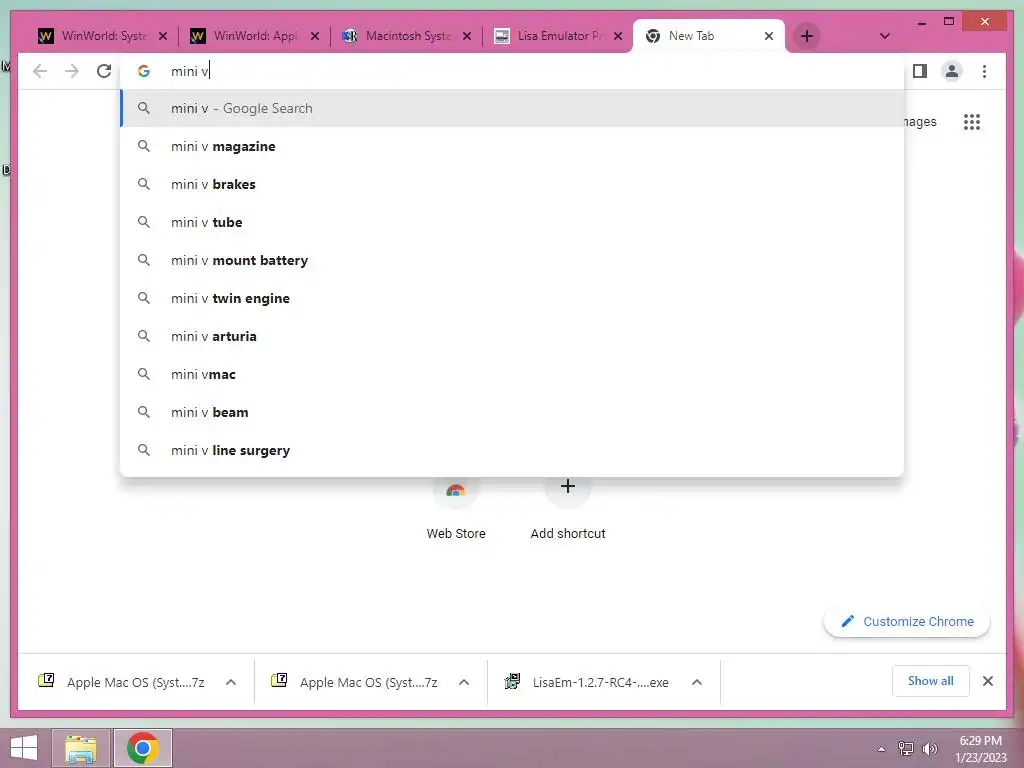Screen dimensions: 1024x768
Task: Show hidden system tray icons
Action: [x=882, y=749]
